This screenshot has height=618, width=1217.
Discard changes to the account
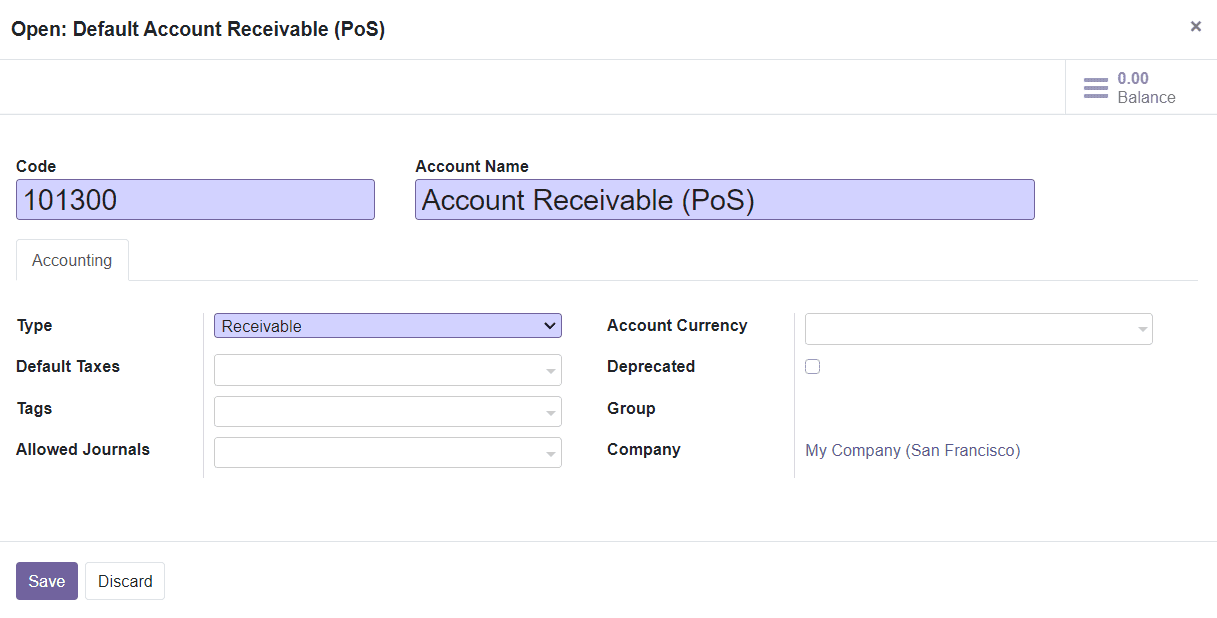tap(124, 581)
